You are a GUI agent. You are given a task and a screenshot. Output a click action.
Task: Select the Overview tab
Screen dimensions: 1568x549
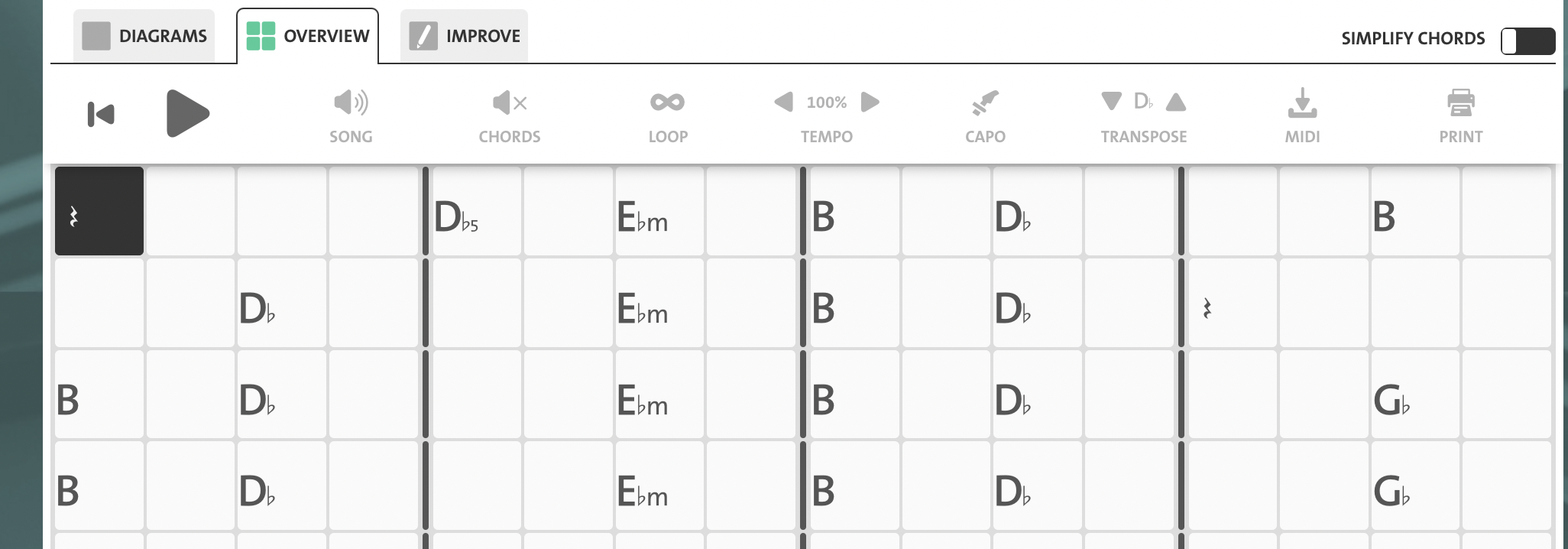(x=307, y=36)
